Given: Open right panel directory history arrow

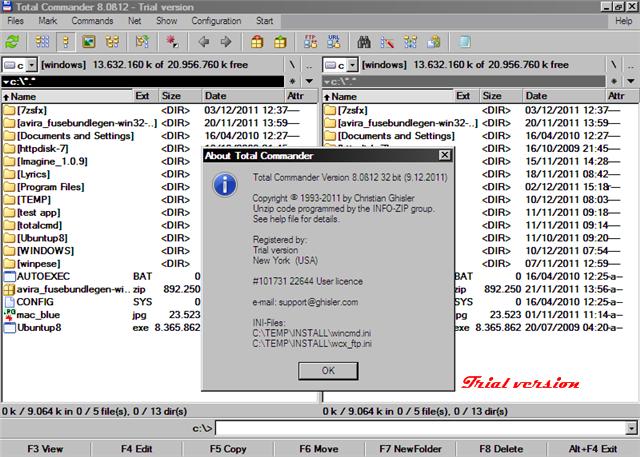Looking at the screenshot, I should point(631,81).
